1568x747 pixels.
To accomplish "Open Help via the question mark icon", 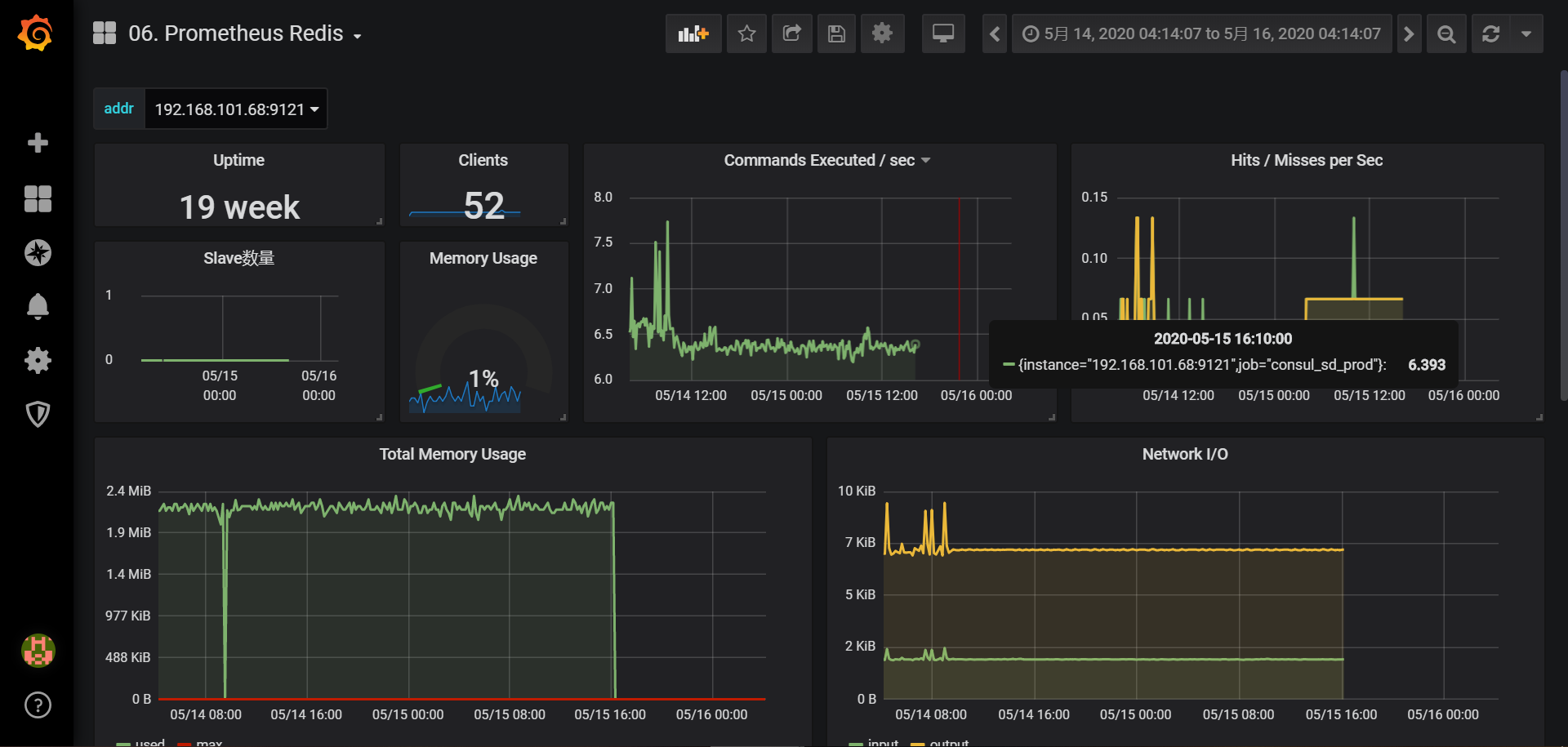I will [38, 705].
